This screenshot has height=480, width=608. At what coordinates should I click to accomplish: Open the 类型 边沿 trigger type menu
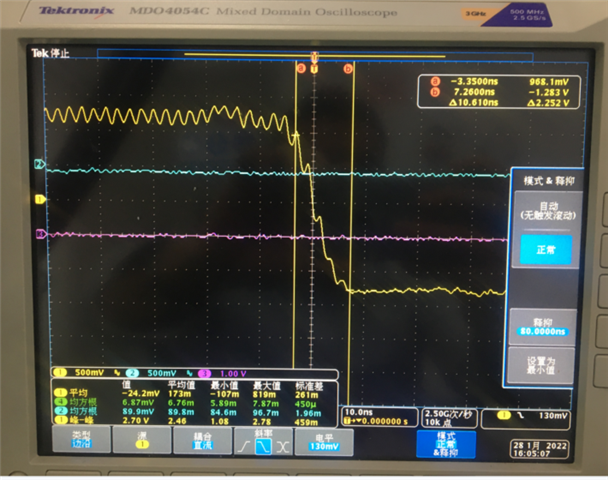(x=81, y=440)
